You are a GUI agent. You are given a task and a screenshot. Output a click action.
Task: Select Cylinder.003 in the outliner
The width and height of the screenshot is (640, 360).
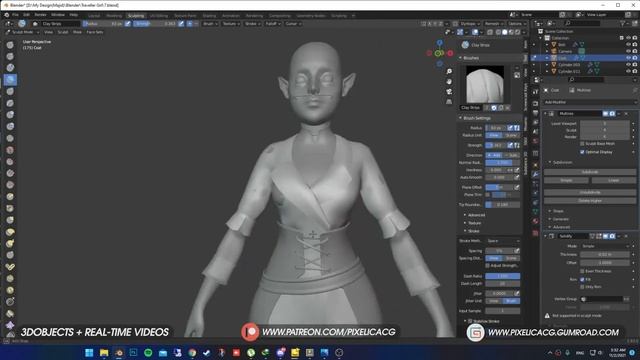click(x=569, y=65)
